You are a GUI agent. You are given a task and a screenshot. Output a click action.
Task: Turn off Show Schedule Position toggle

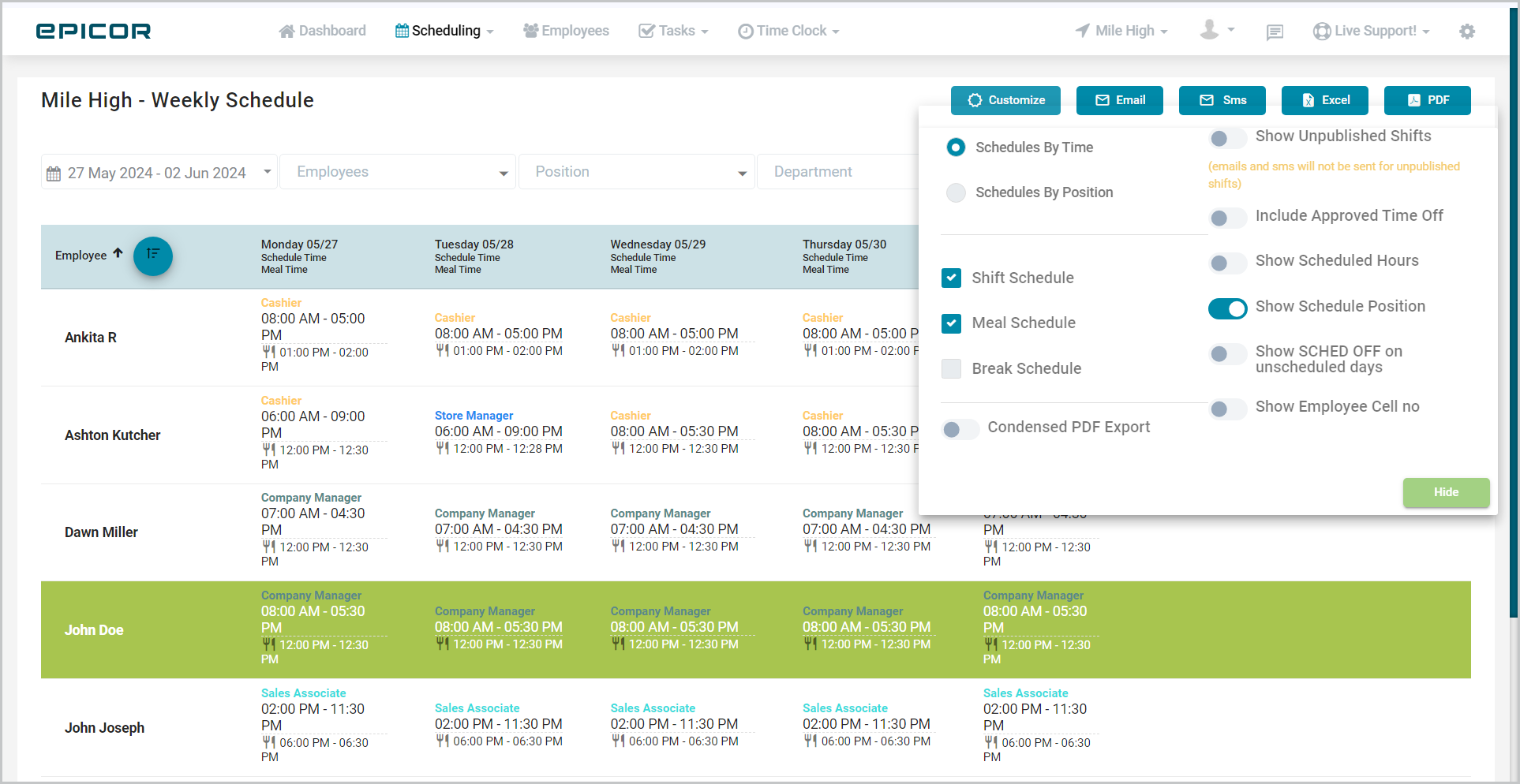click(1227, 308)
